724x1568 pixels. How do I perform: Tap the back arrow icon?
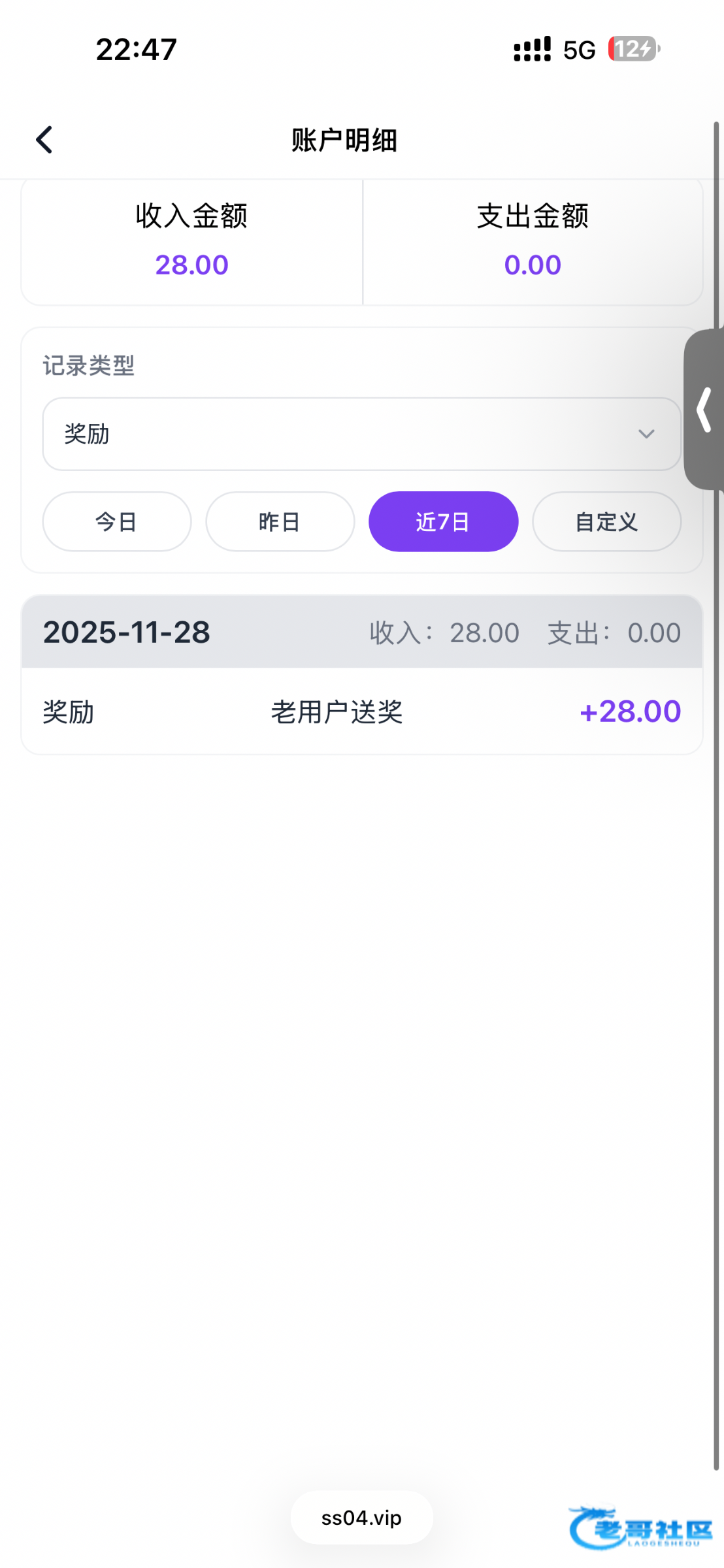(x=44, y=140)
